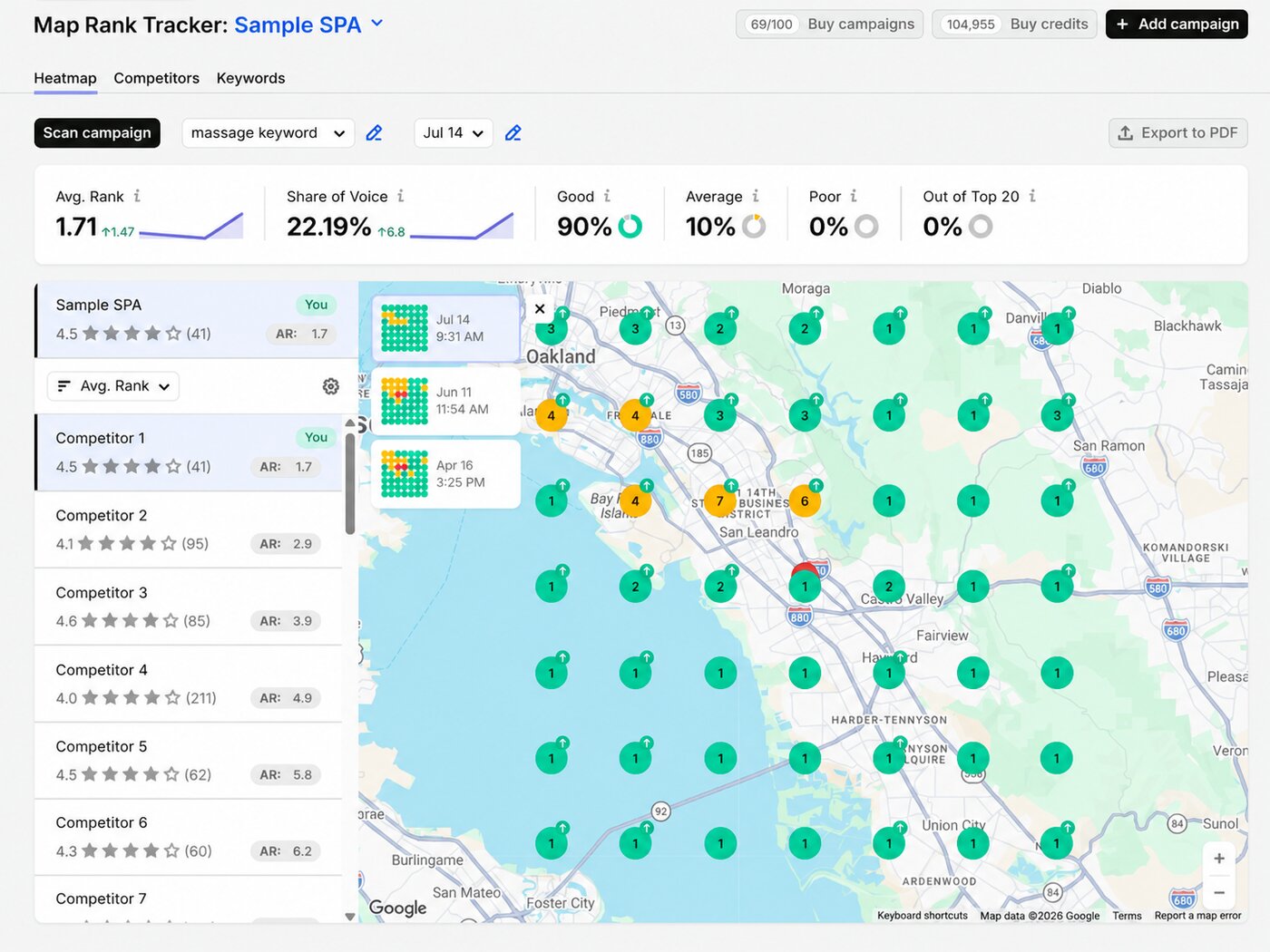The width and height of the screenshot is (1270, 952).
Task: Expand the Sample SPA campaign chevron
Action: pos(377,24)
